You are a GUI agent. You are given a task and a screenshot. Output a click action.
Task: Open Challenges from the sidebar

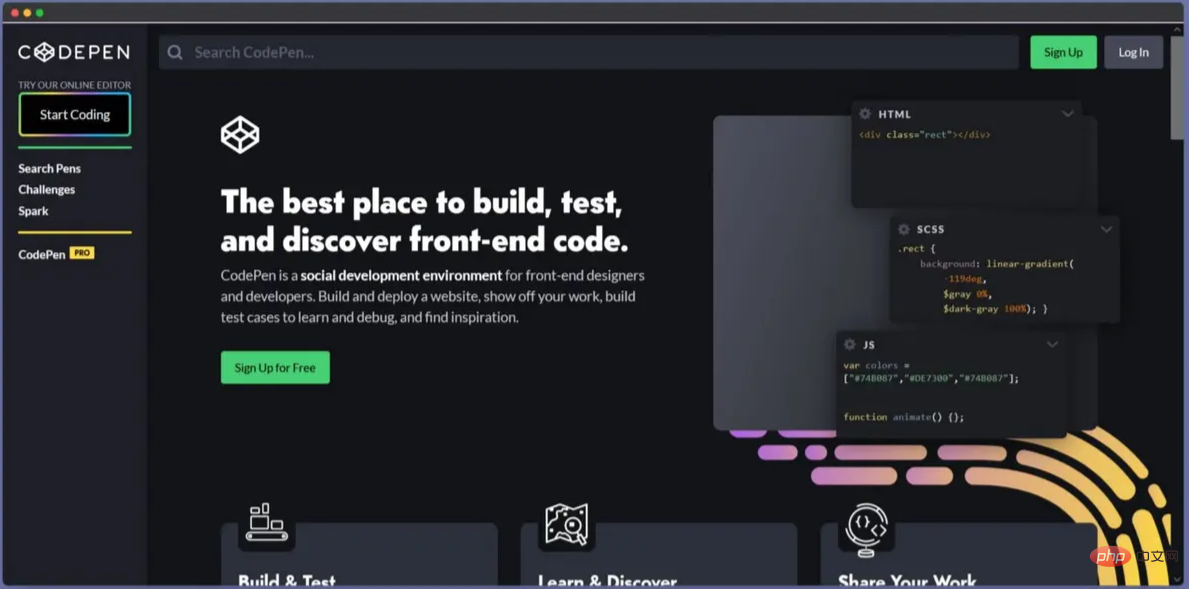tap(47, 190)
